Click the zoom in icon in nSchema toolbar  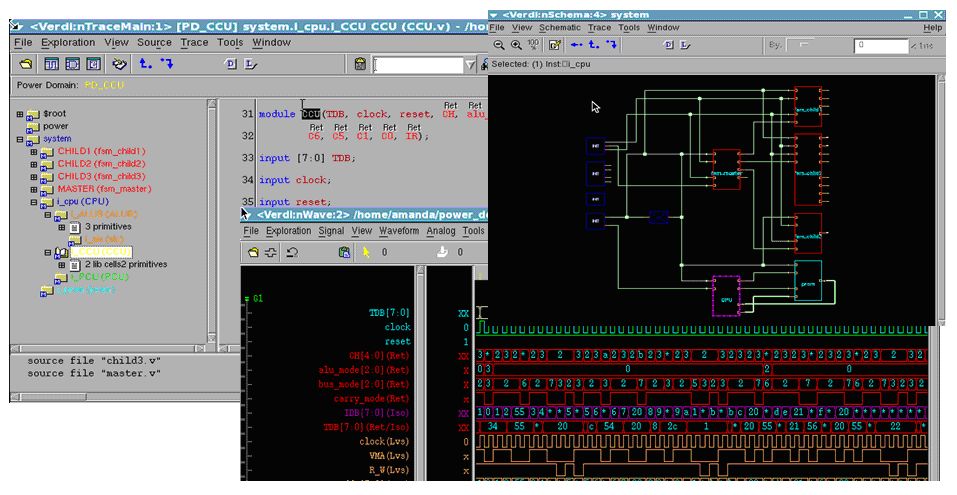(516, 45)
